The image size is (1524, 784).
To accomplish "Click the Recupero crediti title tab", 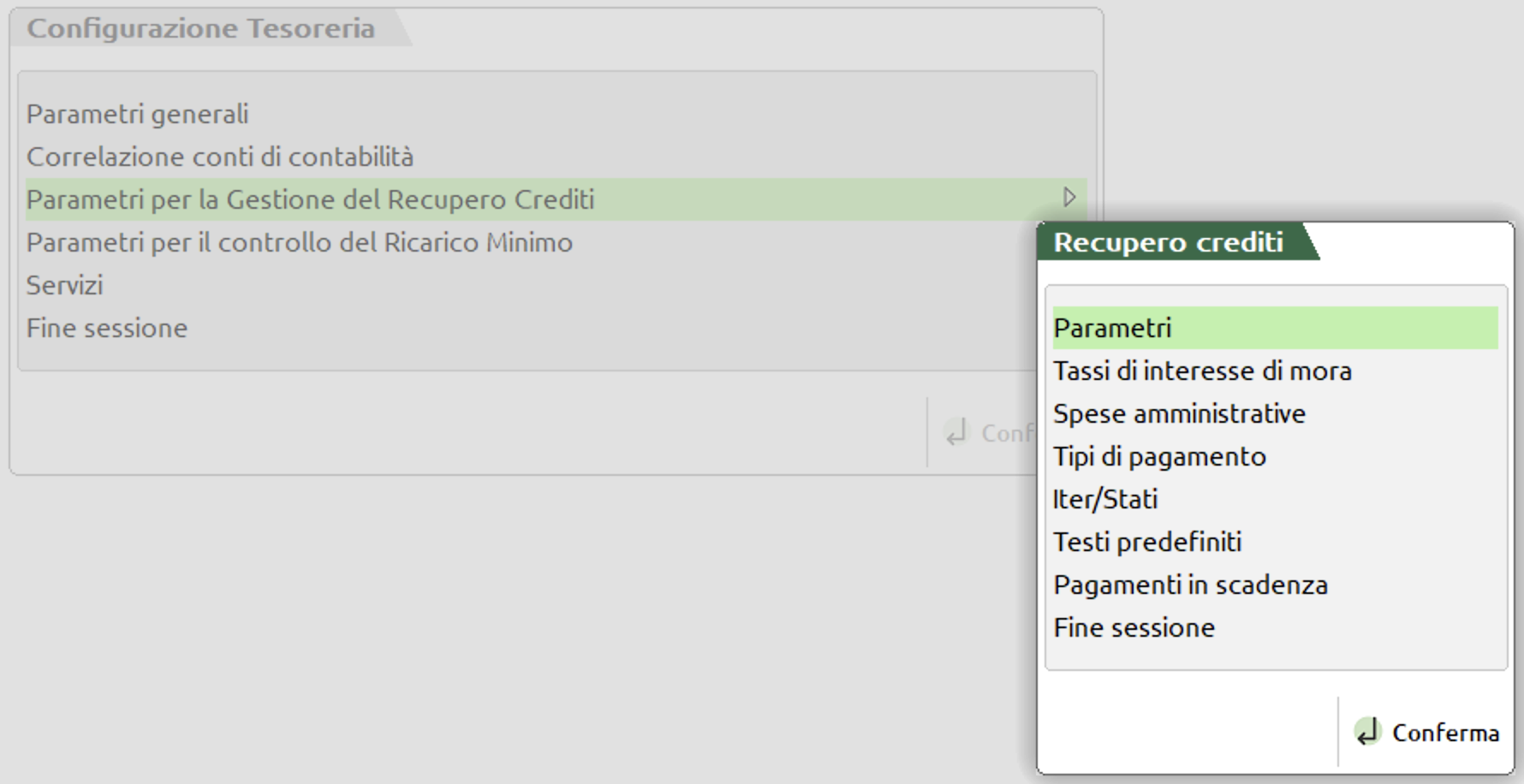I will click(1168, 242).
